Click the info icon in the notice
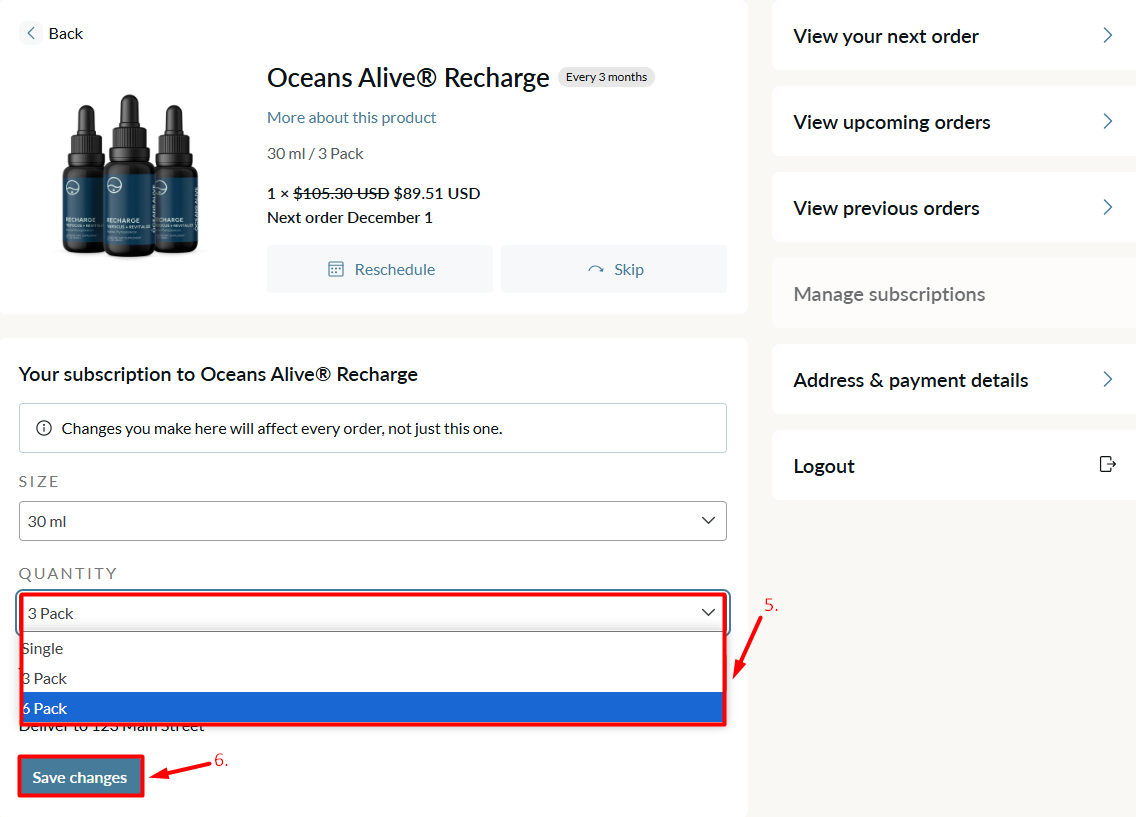This screenshot has height=817, width=1136. pyautogui.click(x=44, y=428)
